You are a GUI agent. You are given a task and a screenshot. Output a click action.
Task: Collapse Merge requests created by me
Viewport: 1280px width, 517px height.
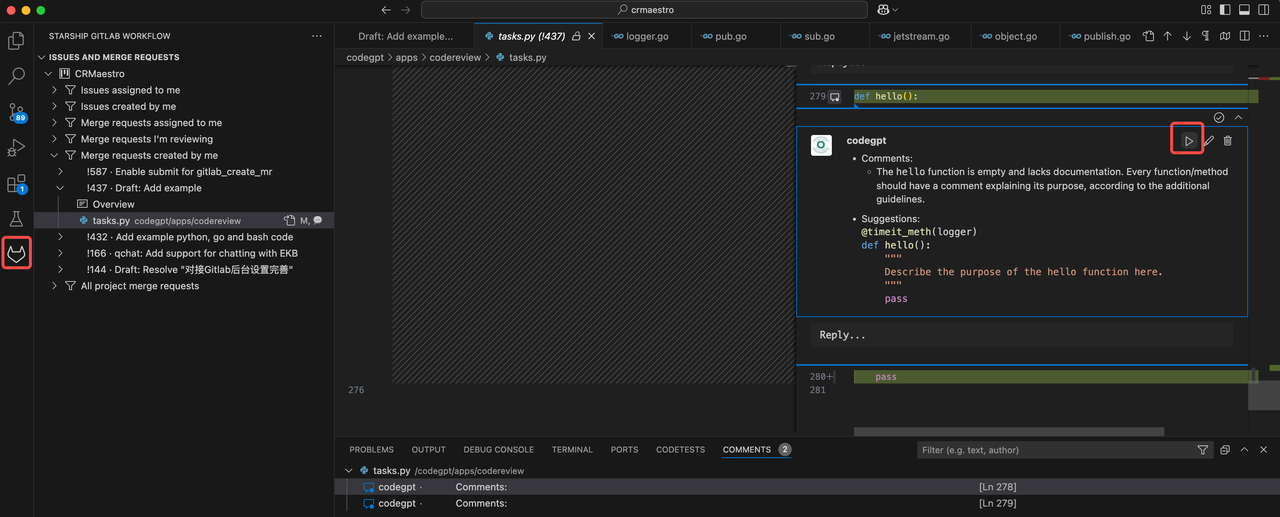[x=55, y=156]
